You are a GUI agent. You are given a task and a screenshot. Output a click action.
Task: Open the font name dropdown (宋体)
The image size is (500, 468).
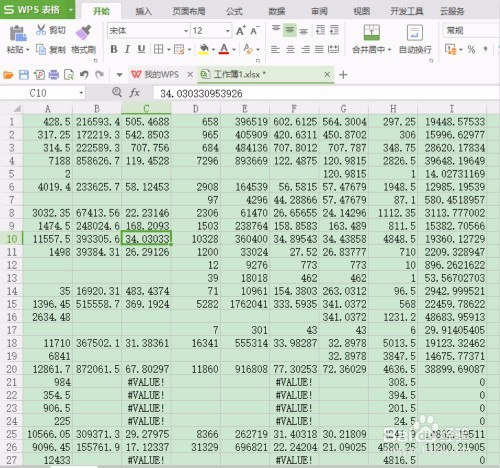[x=186, y=31]
